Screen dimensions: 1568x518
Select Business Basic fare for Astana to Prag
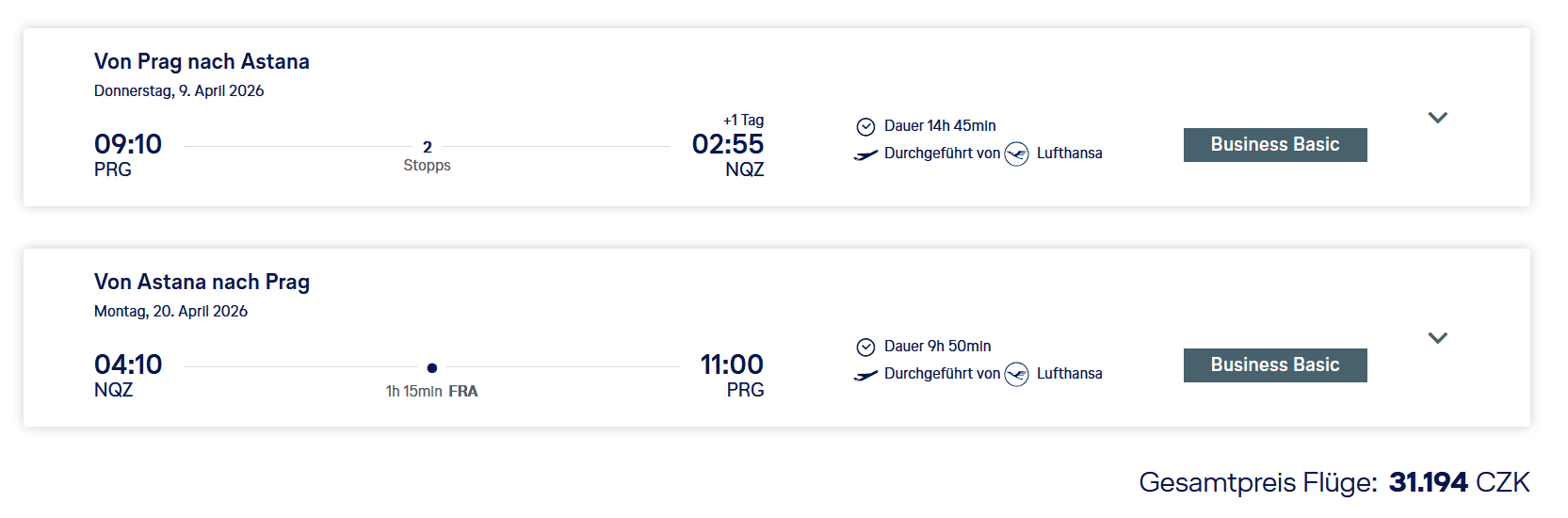pyautogui.click(x=1274, y=365)
